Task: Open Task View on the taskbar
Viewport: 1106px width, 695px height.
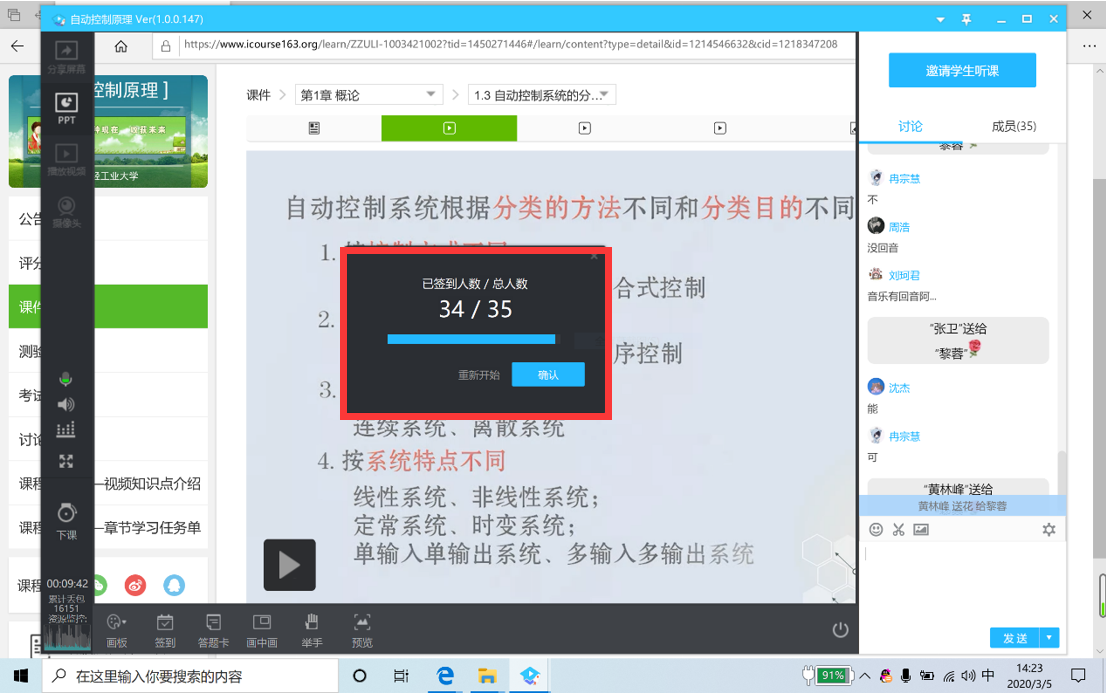Action: 401,676
